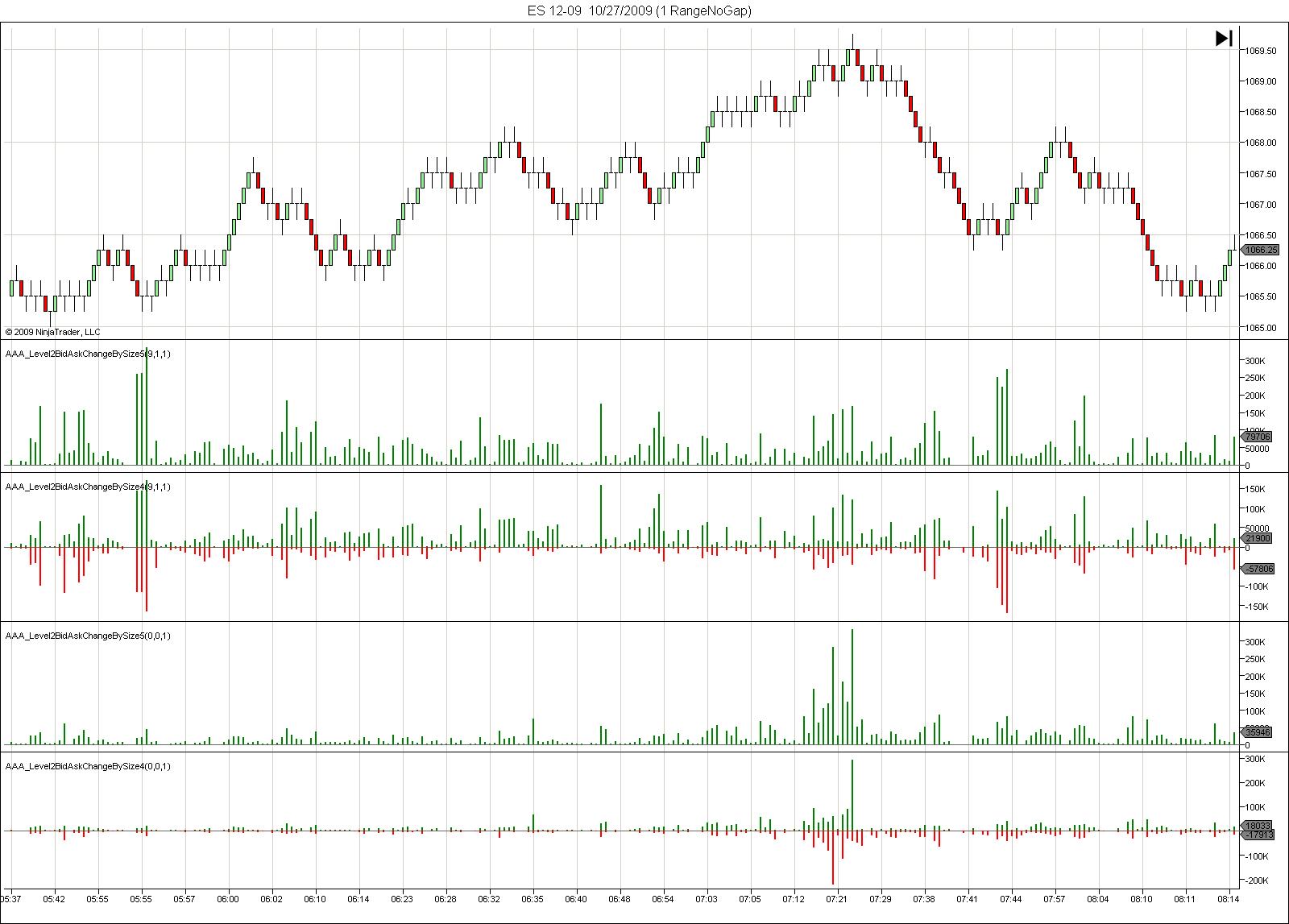Screen dimensions: 1289x924
Task: Click the 1066.00 price axis label
Action: [1261, 266]
